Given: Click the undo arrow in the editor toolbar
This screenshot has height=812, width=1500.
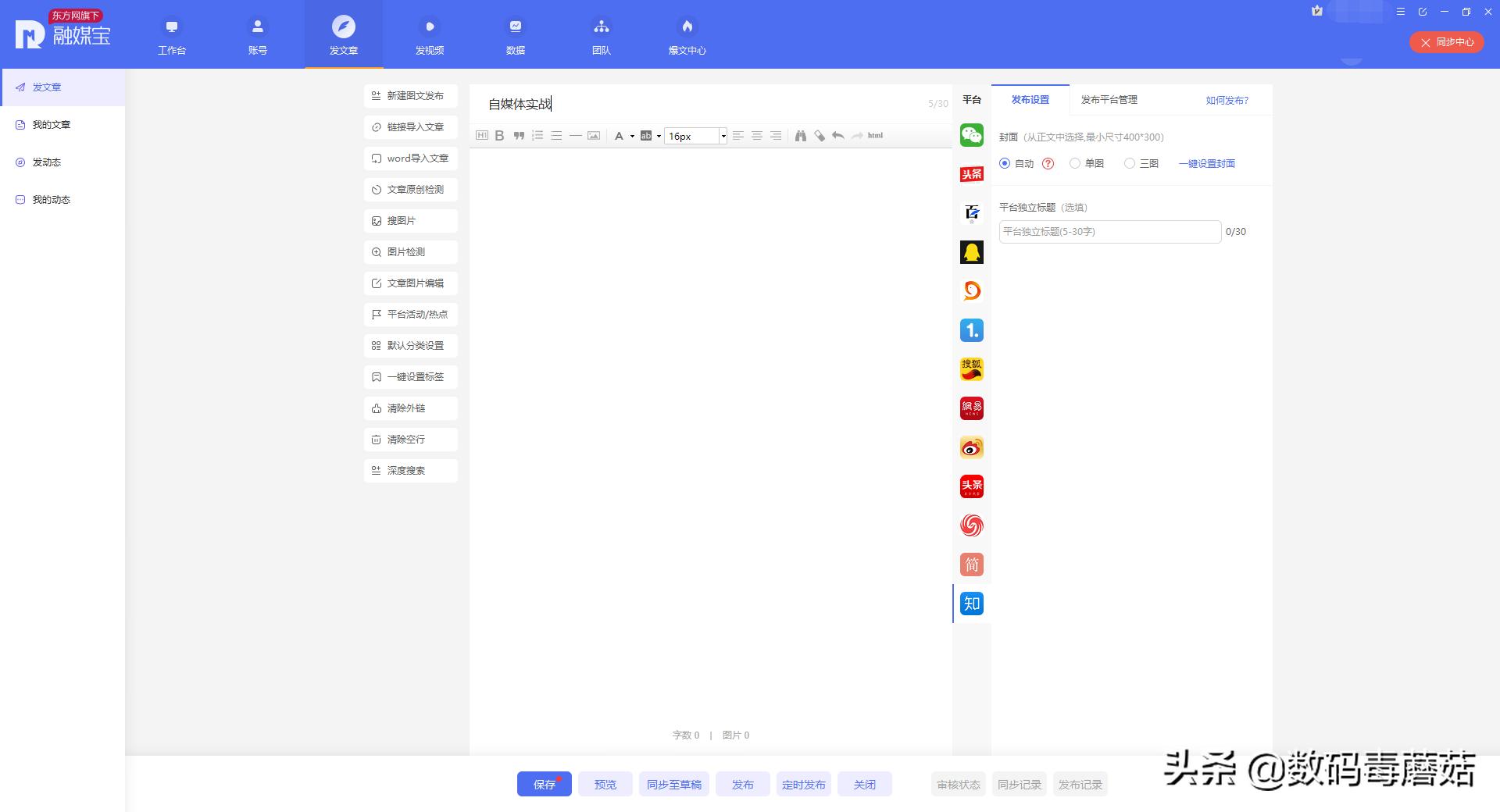Looking at the screenshot, I should (837, 136).
